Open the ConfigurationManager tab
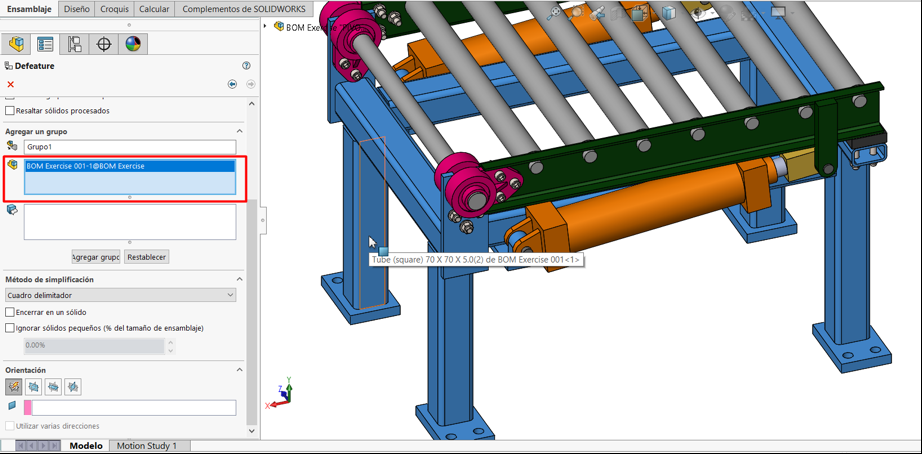 click(x=75, y=44)
